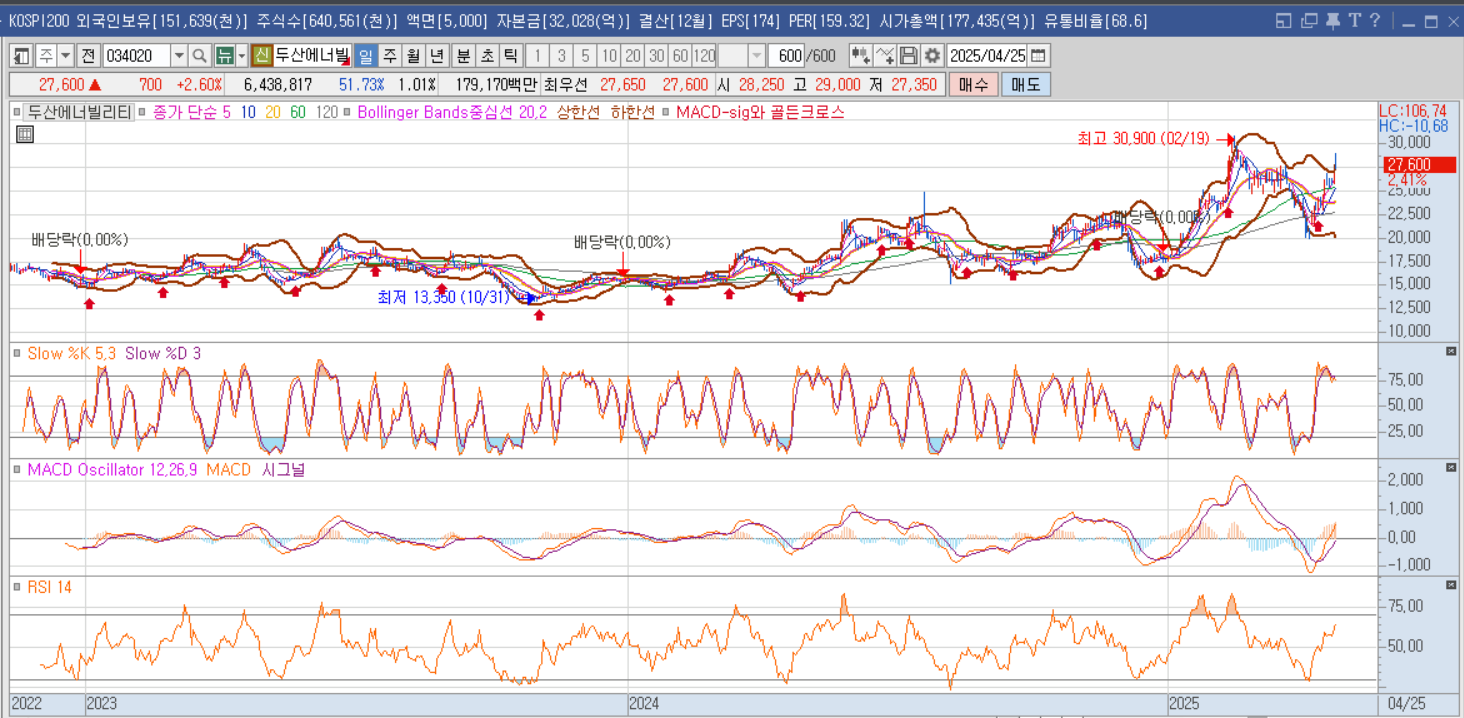
Task: Click the save floppy disk icon
Action: coord(908,56)
